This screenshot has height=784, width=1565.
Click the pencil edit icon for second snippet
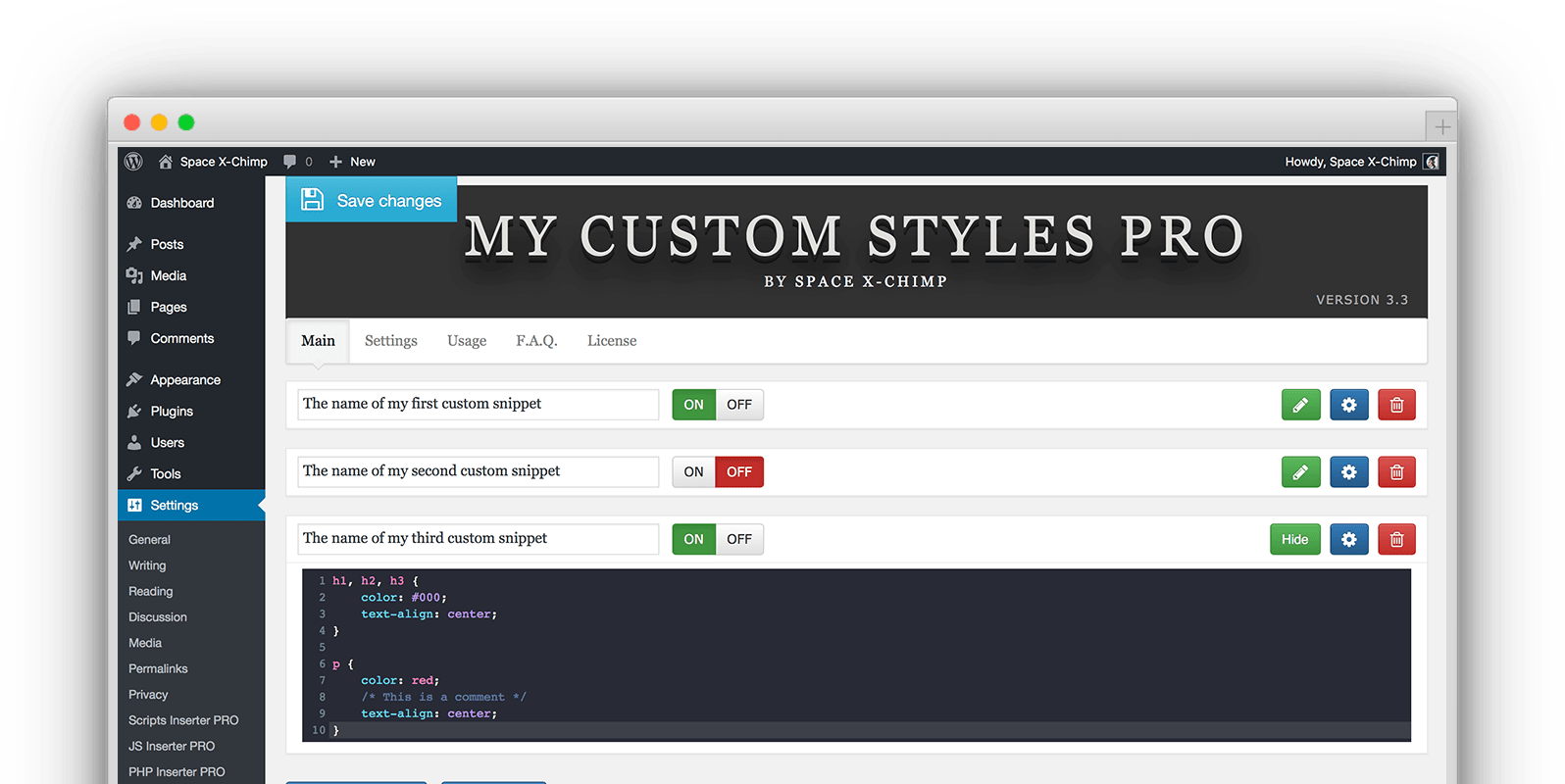(x=1300, y=472)
